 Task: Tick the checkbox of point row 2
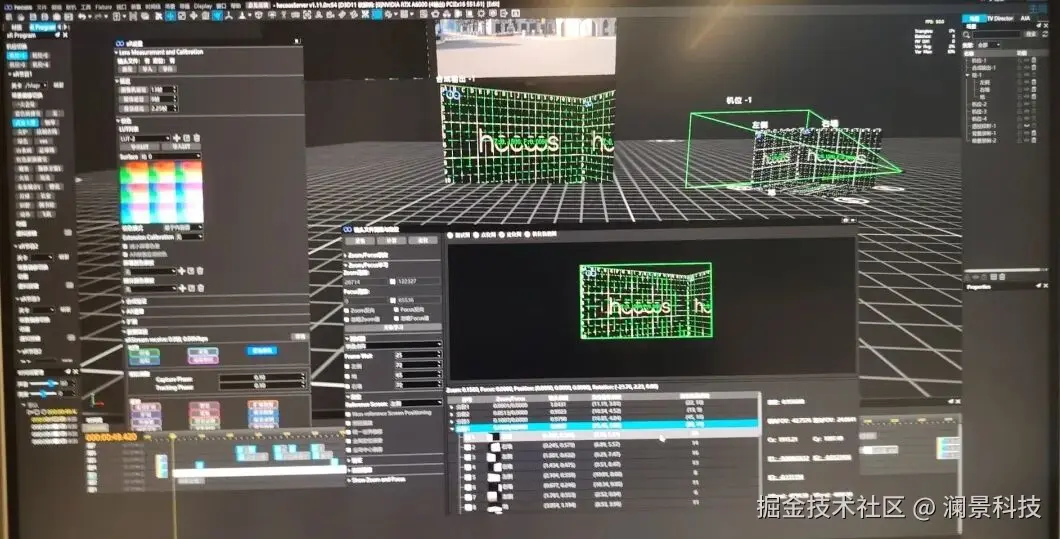467,447
